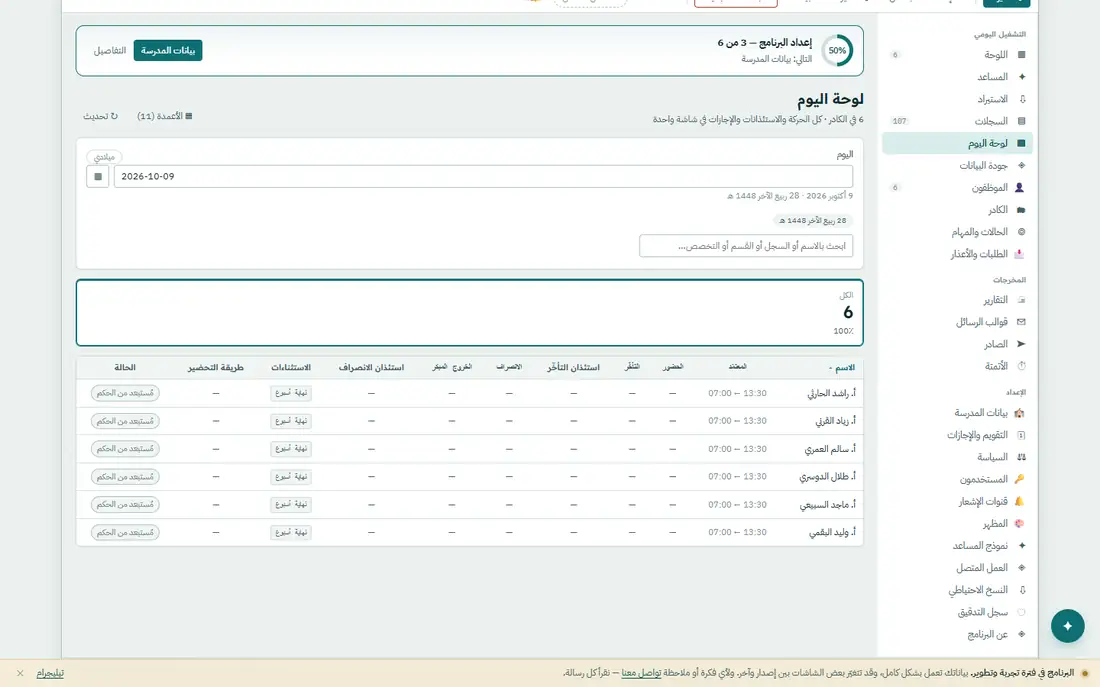Click the السياسة scales icon in sidebar

[1021, 457]
